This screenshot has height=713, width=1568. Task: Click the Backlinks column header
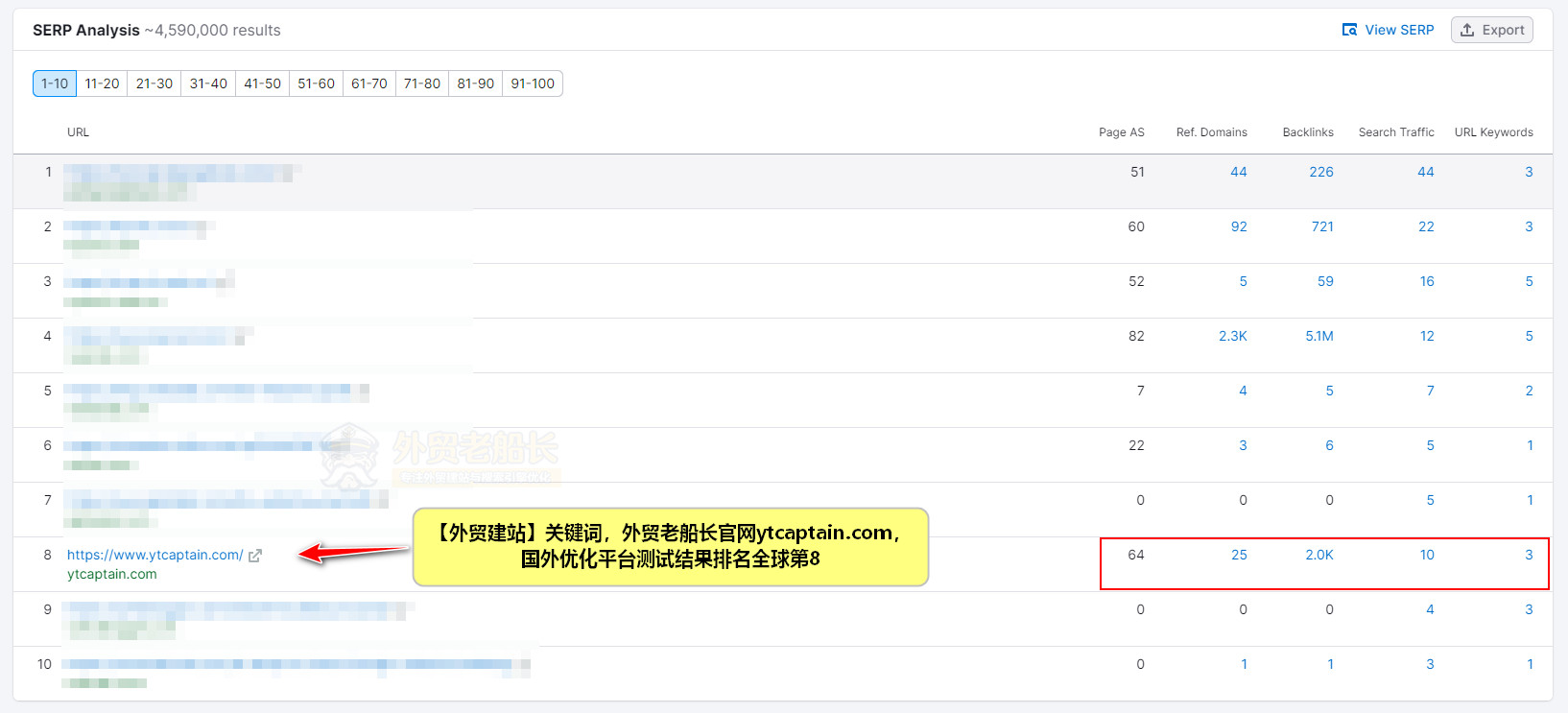click(x=1308, y=132)
